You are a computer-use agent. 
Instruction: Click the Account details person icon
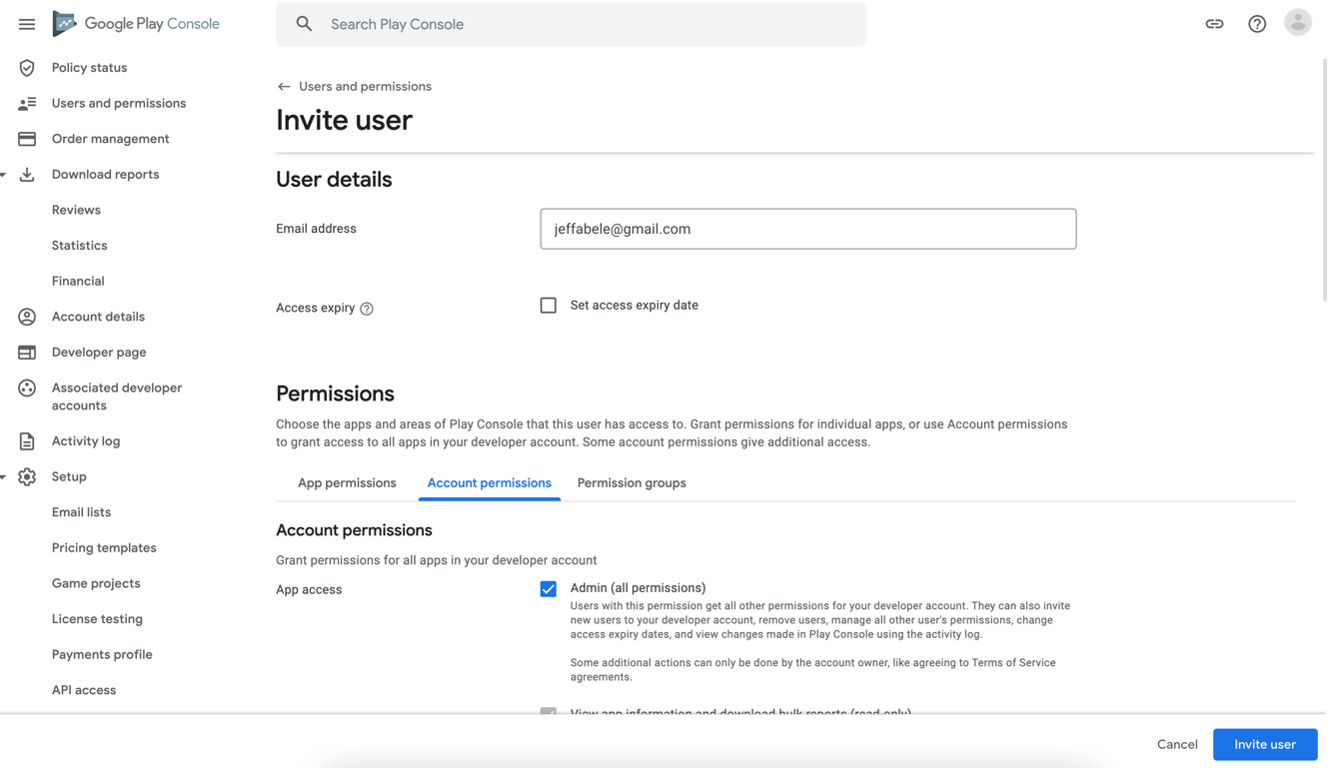click(x=26, y=316)
